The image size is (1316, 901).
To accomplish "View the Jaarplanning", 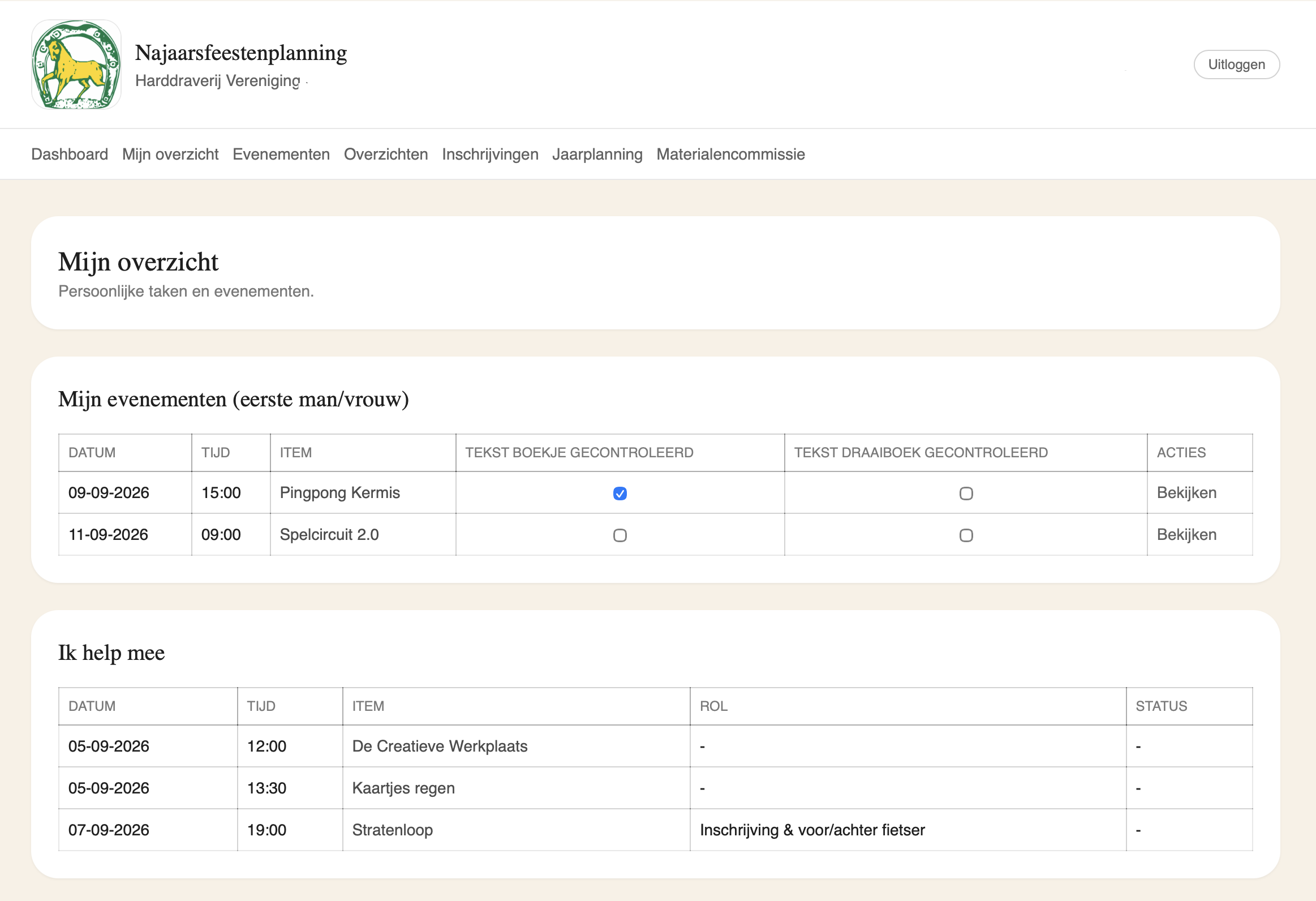I will click(x=597, y=153).
